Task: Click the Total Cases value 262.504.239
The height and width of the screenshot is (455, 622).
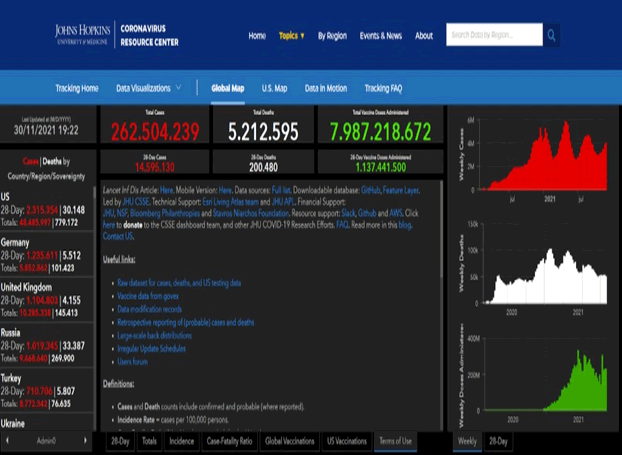Action: point(155,132)
